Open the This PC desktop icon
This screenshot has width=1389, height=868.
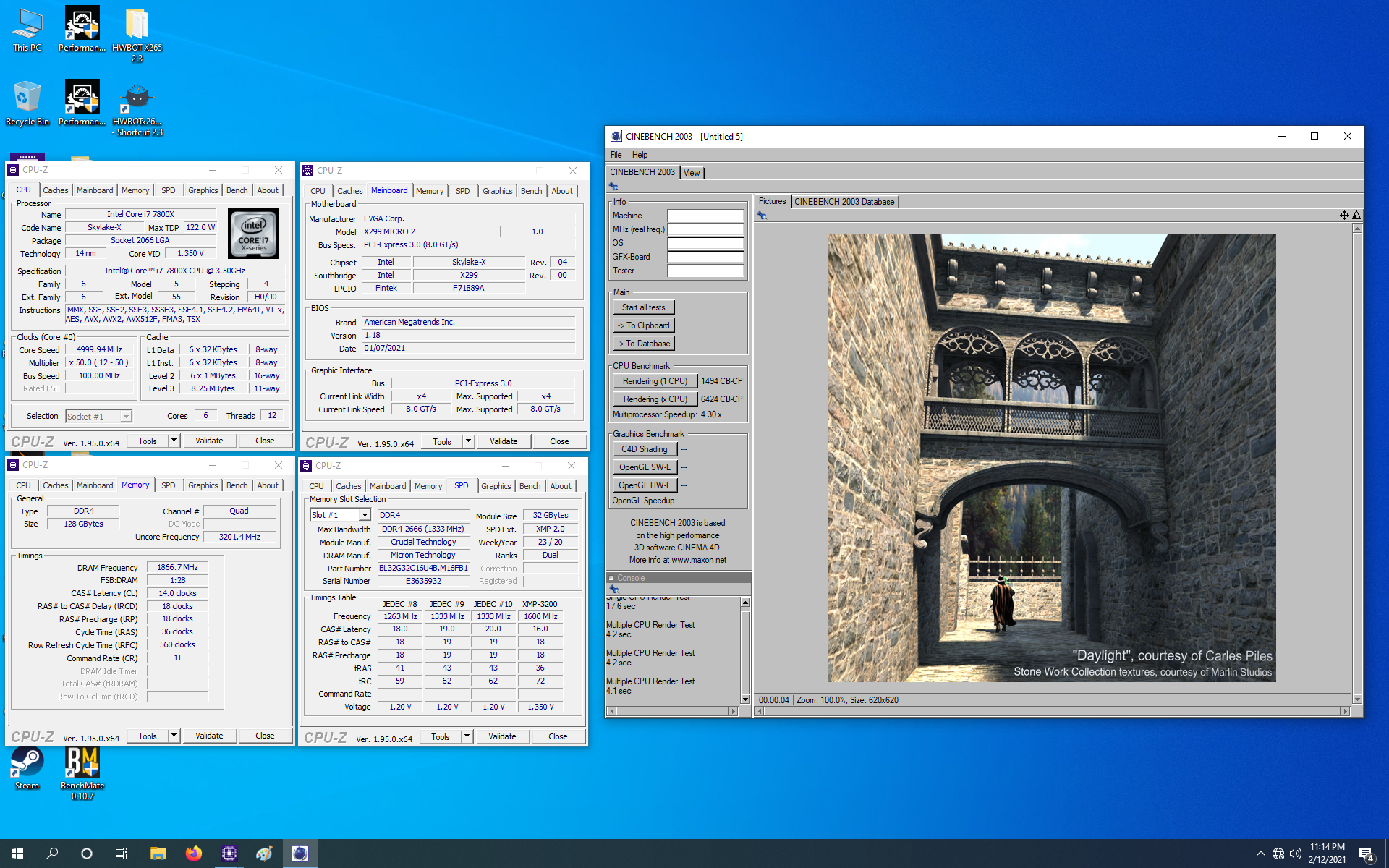coord(27,30)
